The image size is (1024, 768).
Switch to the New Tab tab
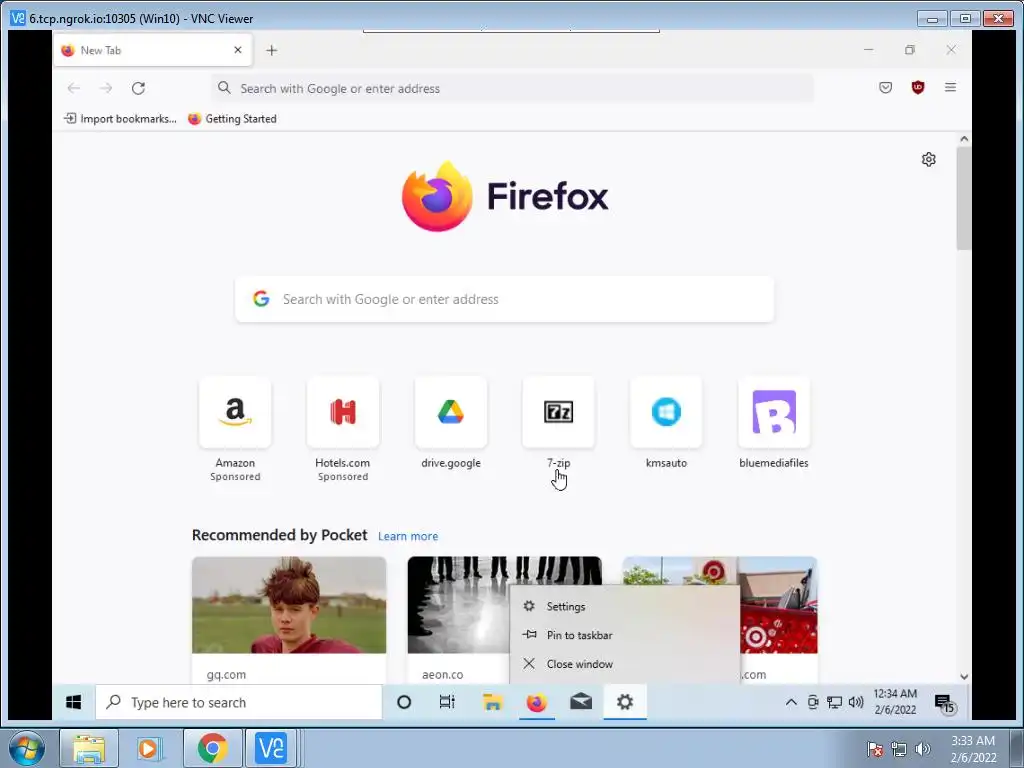(x=152, y=50)
